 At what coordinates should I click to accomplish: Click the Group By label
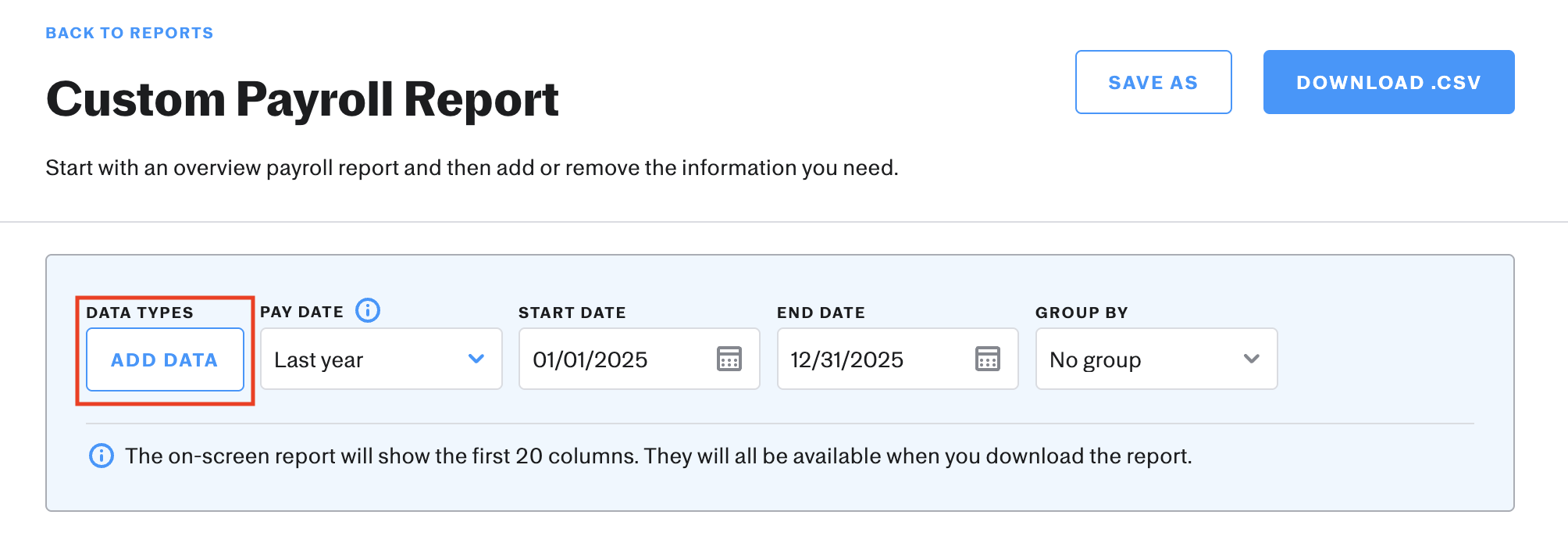click(x=1082, y=313)
